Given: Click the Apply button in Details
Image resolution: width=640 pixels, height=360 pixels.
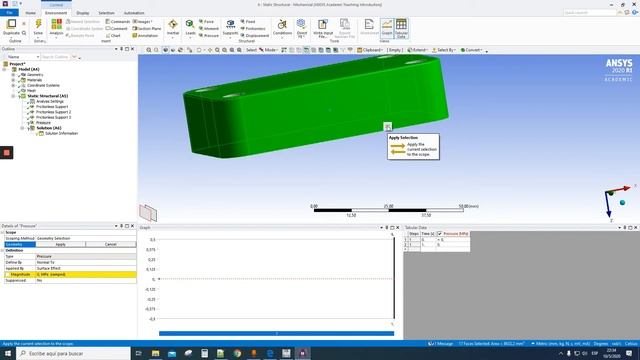Looking at the screenshot, I should [60, 244].
